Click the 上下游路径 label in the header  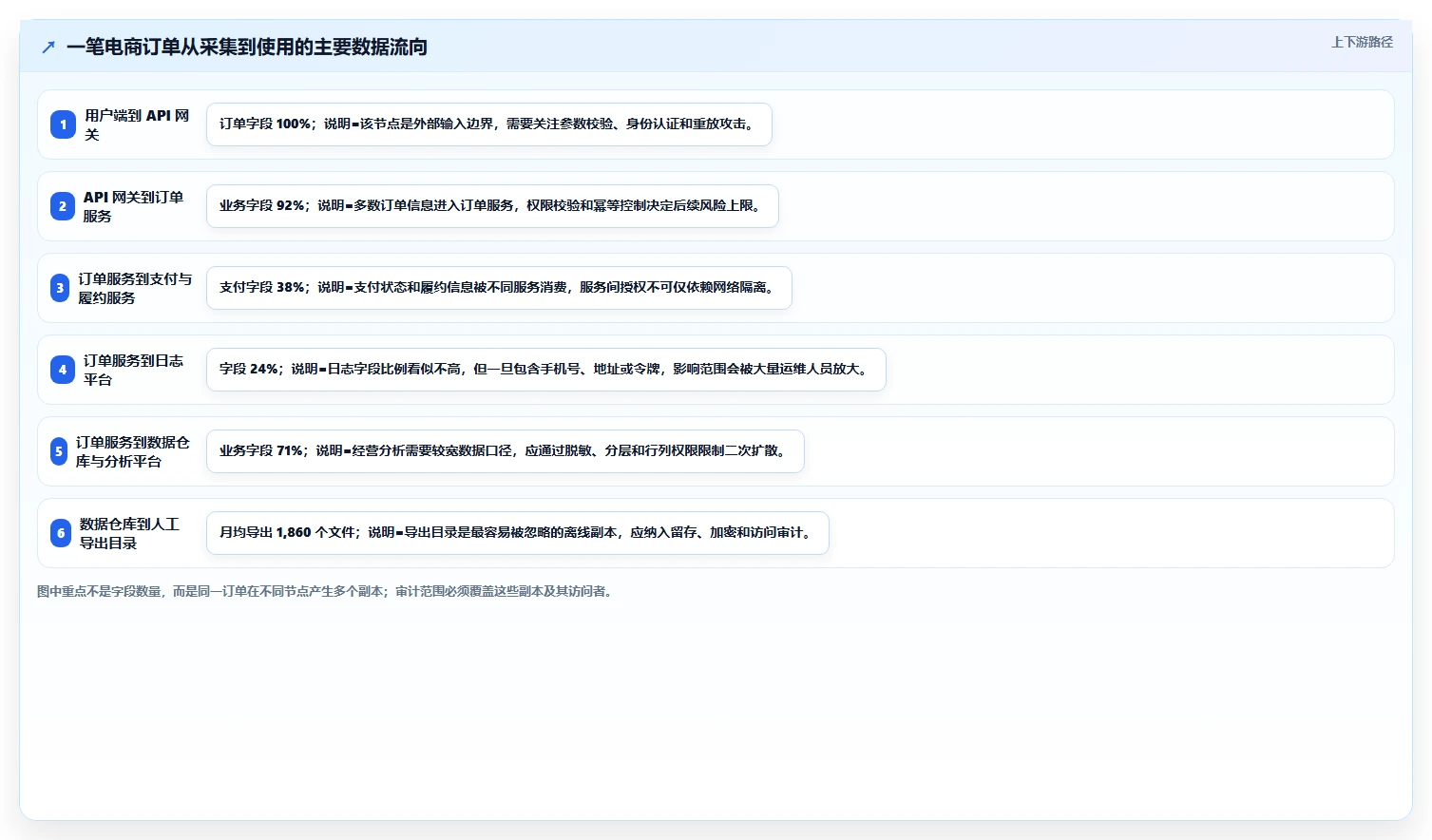click(1362, 42)
